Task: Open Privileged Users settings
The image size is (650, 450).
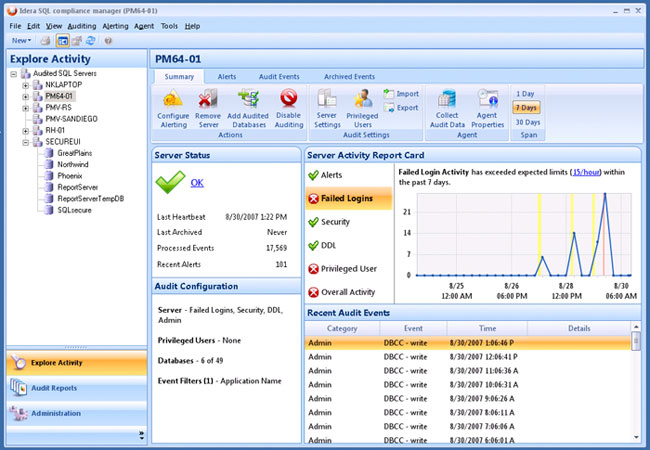Action: pos(362,109)
